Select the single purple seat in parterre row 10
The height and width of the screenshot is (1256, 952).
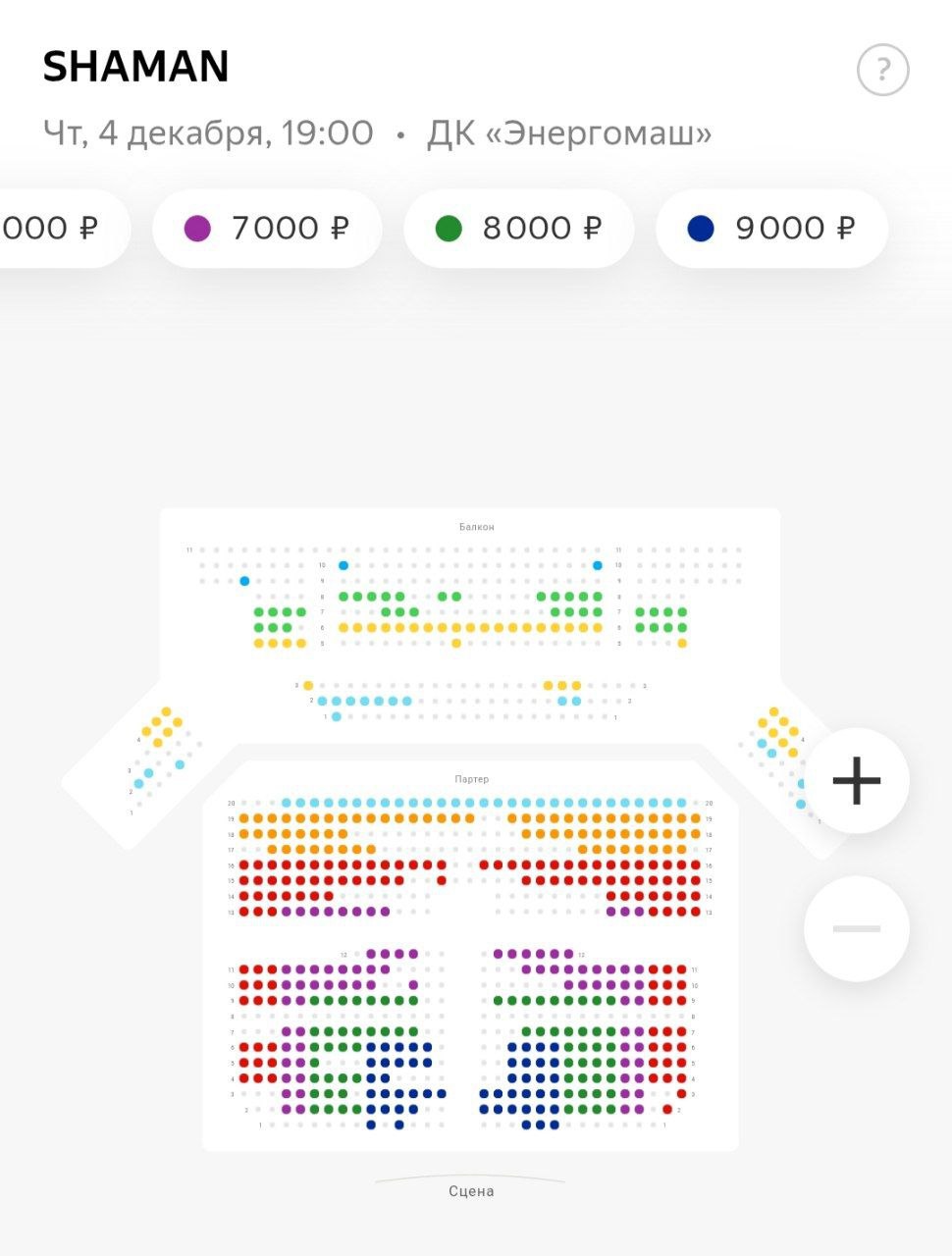(x=413, y=985)
